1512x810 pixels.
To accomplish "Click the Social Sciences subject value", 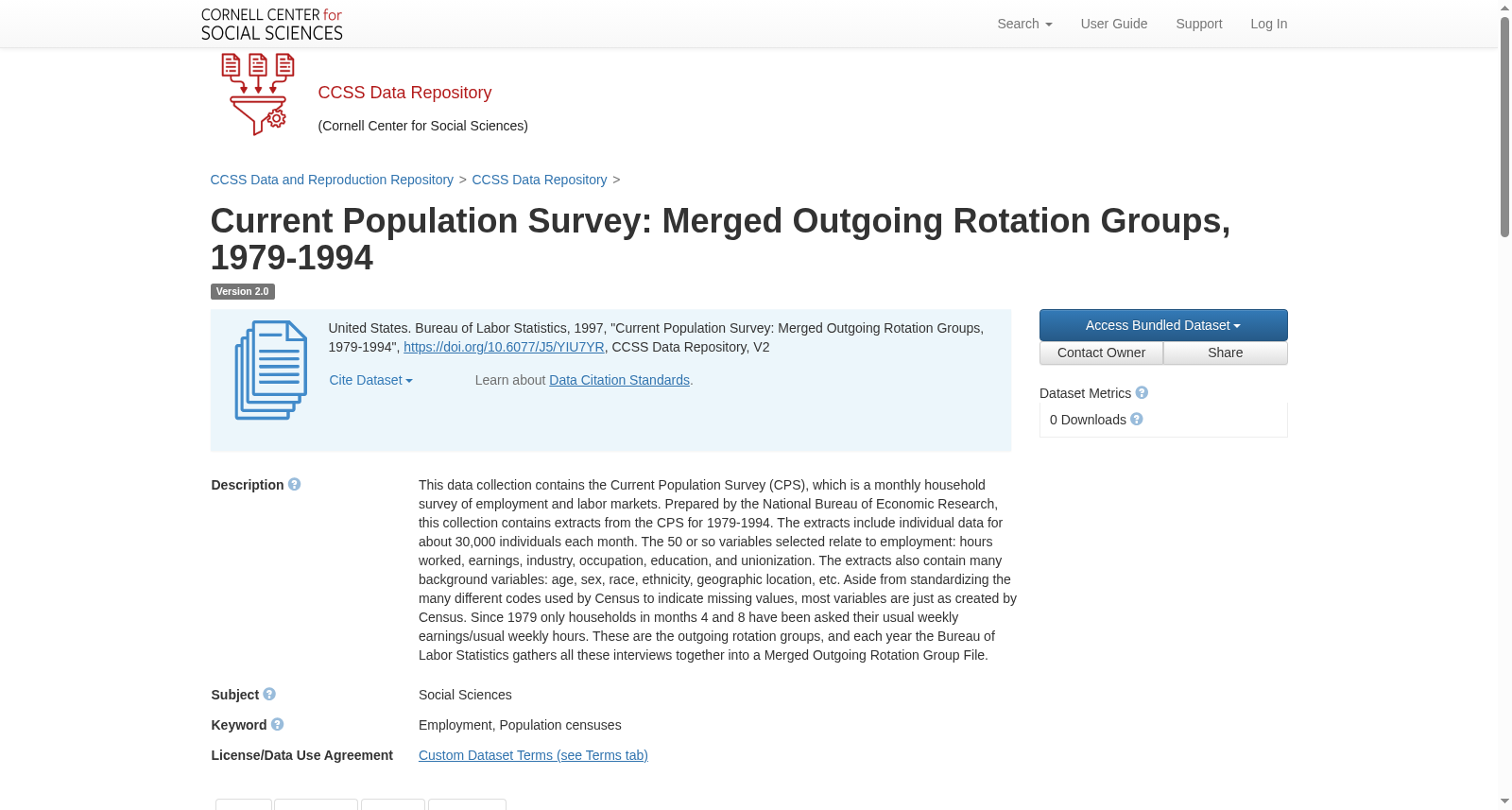I will [x=465, y=695].
